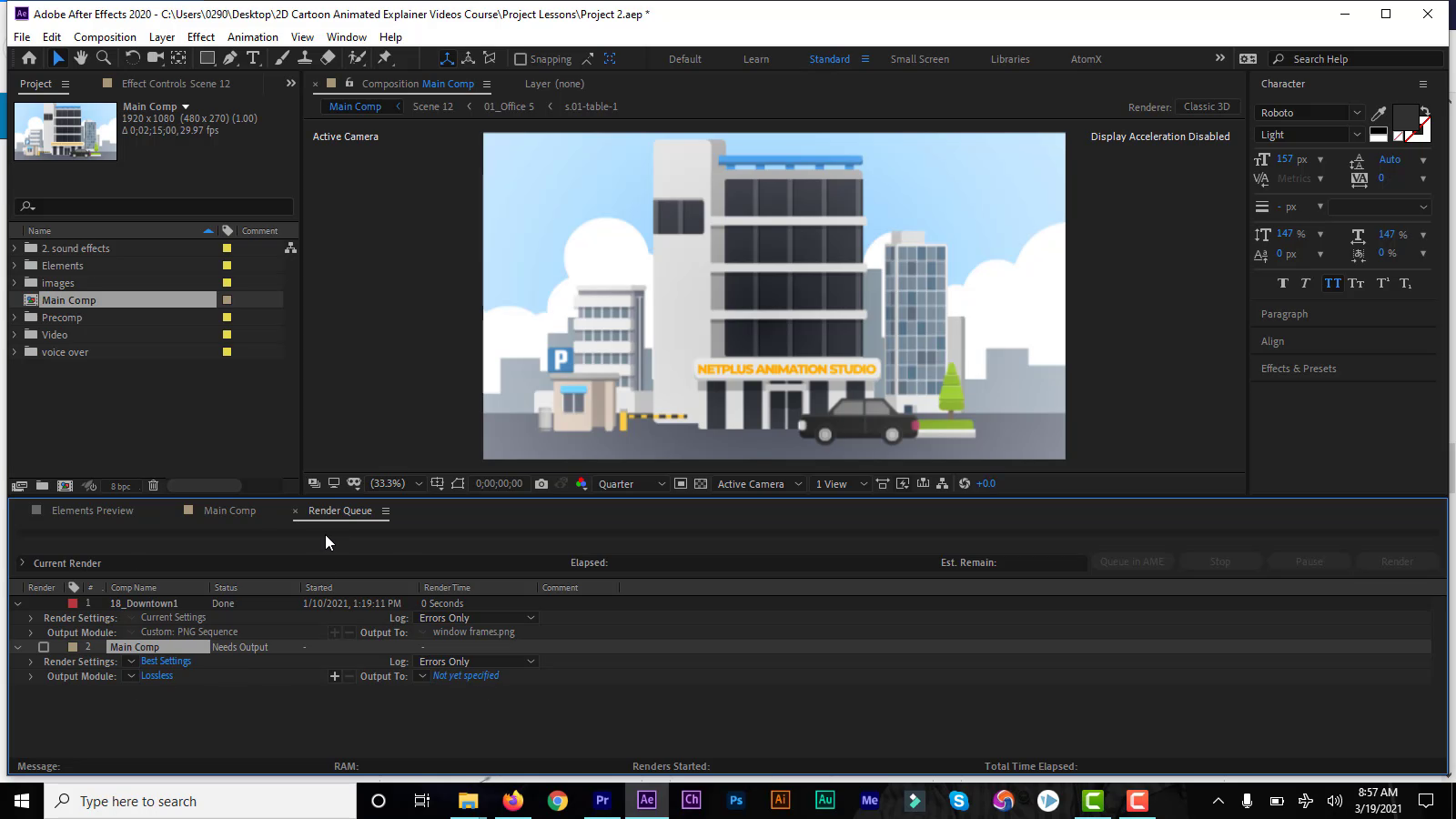The width and height of the screenshot is (1456, 819).
Task: Open Show Channel color management icon
Action: pyautogui.click(x=581, y=484)
